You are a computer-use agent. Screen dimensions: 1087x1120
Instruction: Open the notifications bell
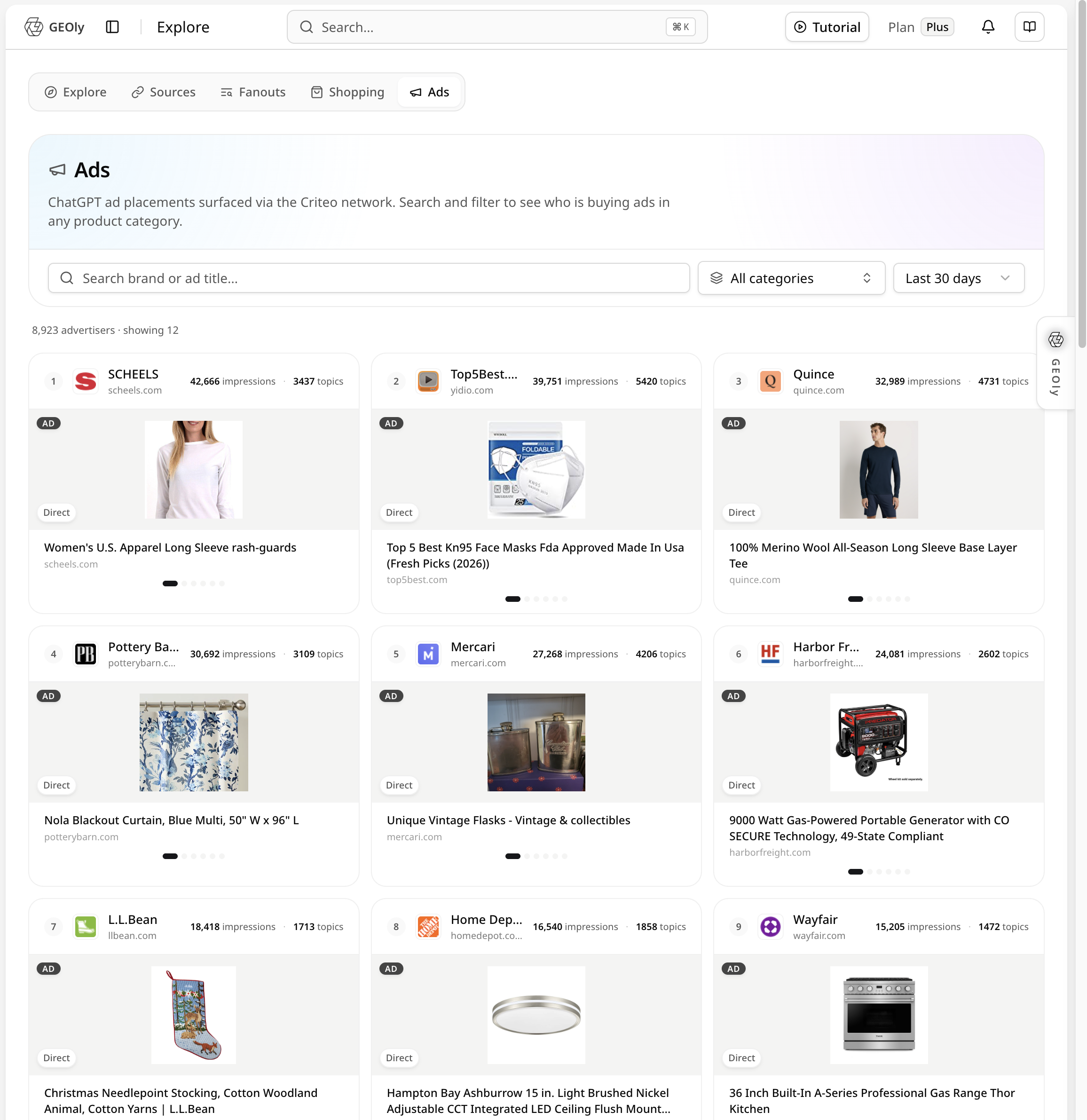(987, 27)
